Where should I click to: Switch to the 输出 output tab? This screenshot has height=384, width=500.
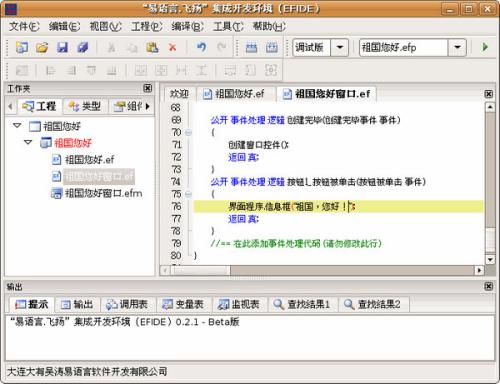[77, 304]
